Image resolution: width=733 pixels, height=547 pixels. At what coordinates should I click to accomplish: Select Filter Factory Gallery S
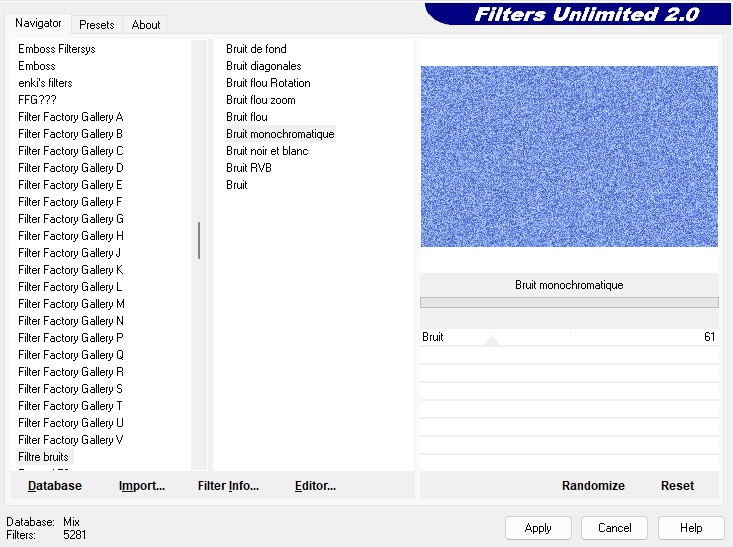tap(70, 389)
